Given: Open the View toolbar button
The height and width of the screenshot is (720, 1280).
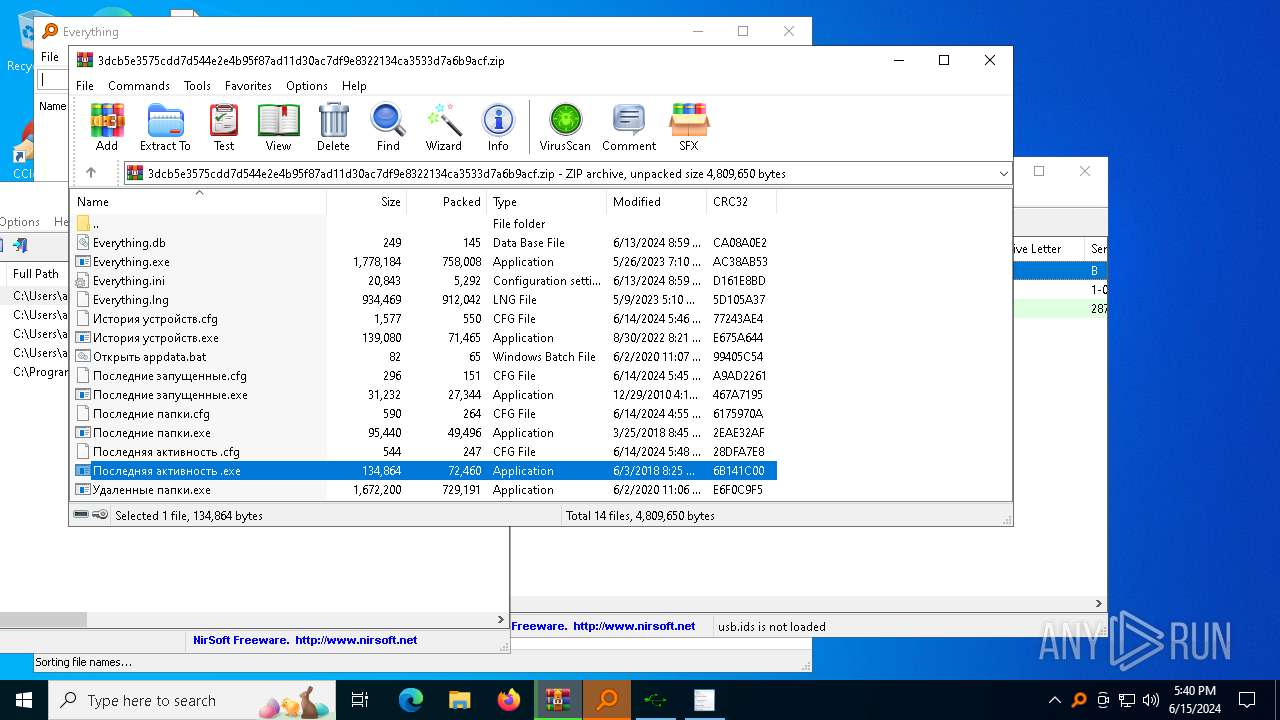Looking at the screenshot, I should (x=278, y=127).
